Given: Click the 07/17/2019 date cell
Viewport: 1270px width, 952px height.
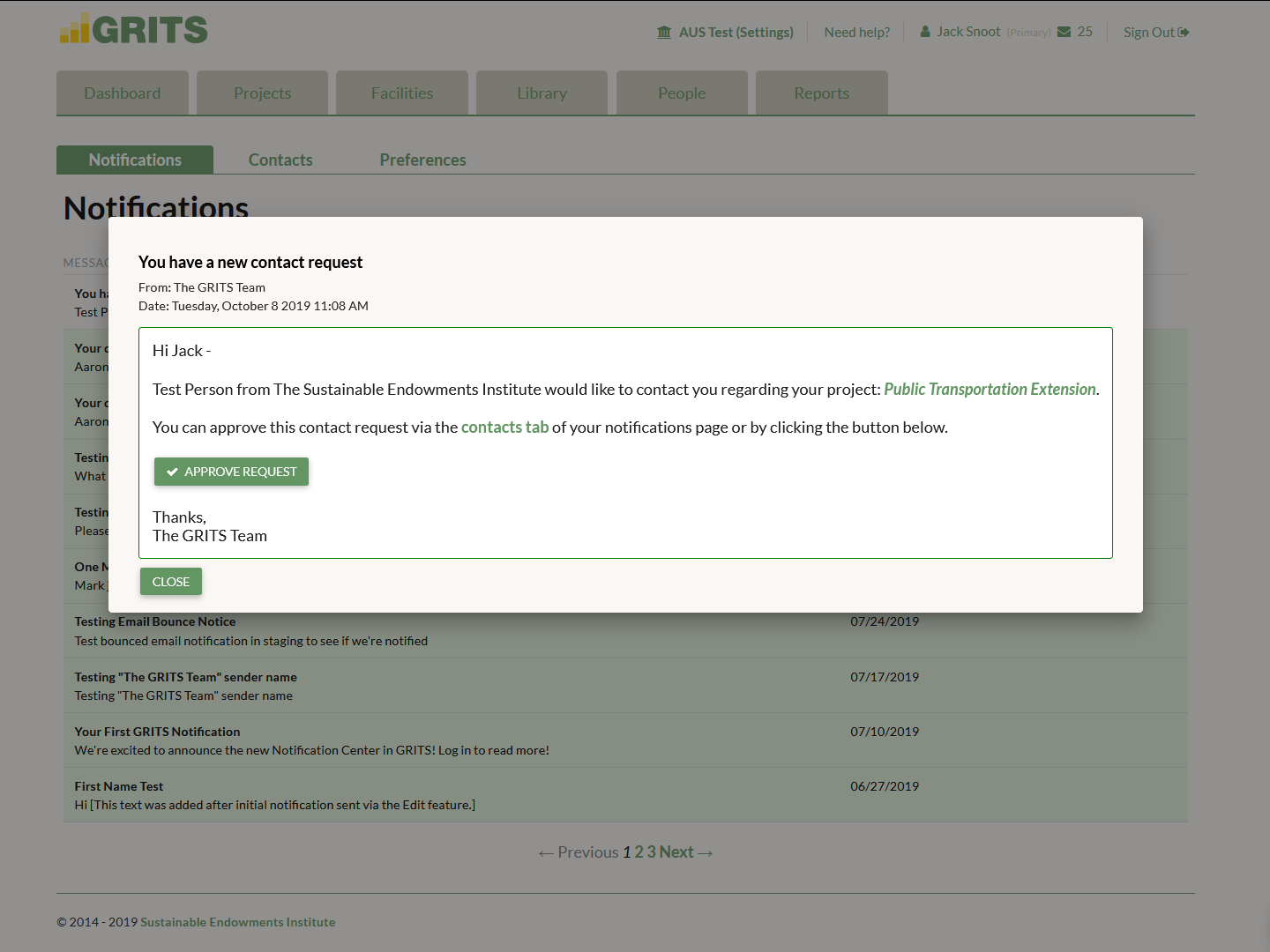Looking at the screenshot, I should point(885,677).
